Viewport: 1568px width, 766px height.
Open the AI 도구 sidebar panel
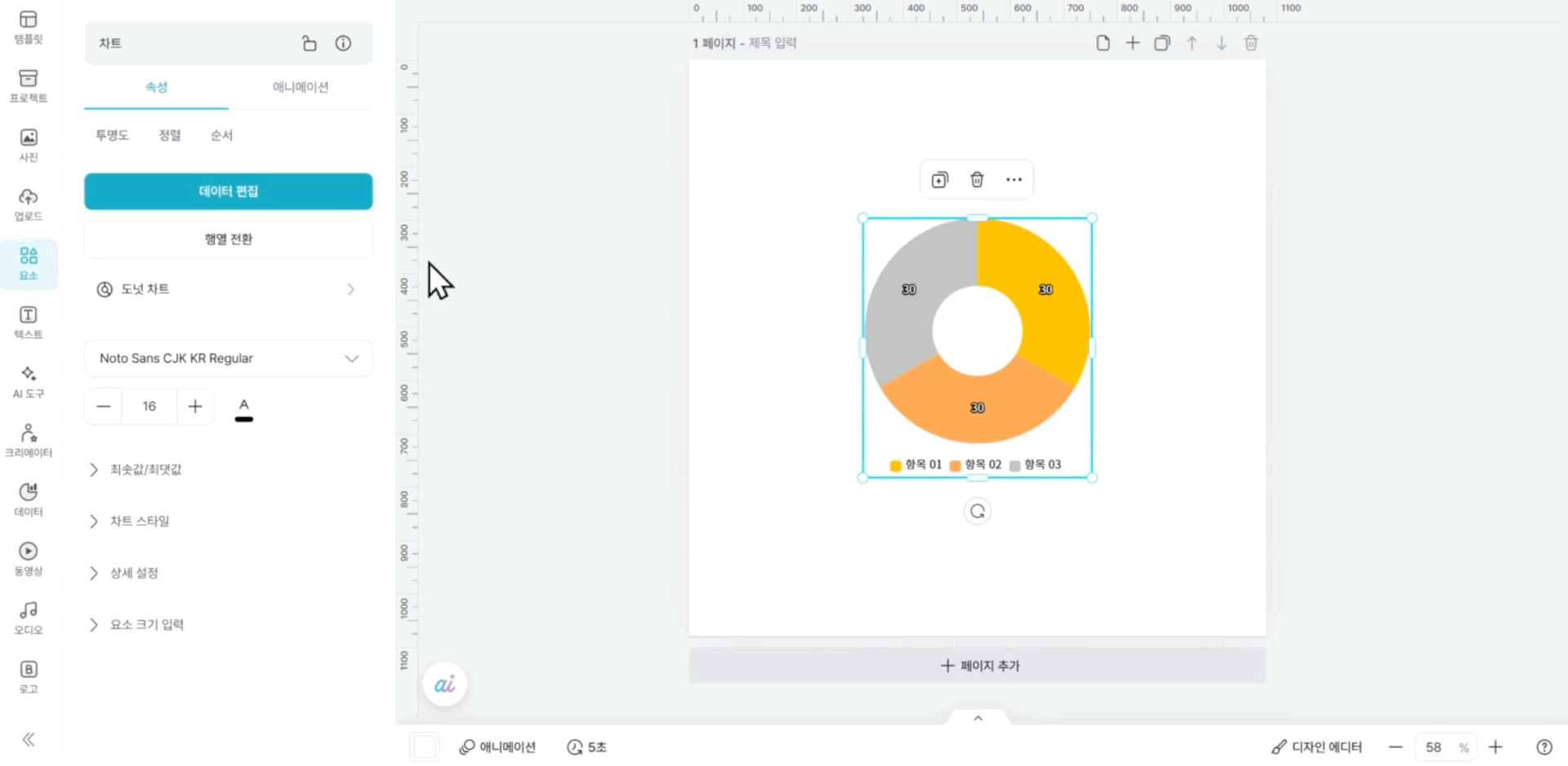click(x=29, y=382)
